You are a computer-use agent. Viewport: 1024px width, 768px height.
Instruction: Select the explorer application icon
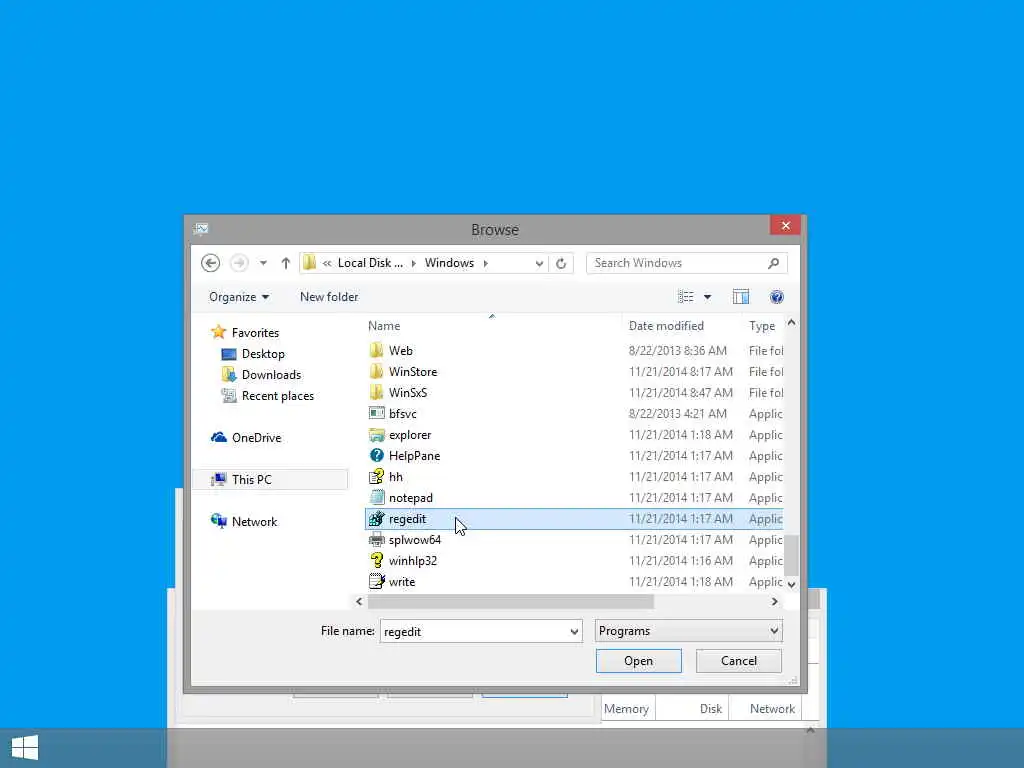point(376,435)
